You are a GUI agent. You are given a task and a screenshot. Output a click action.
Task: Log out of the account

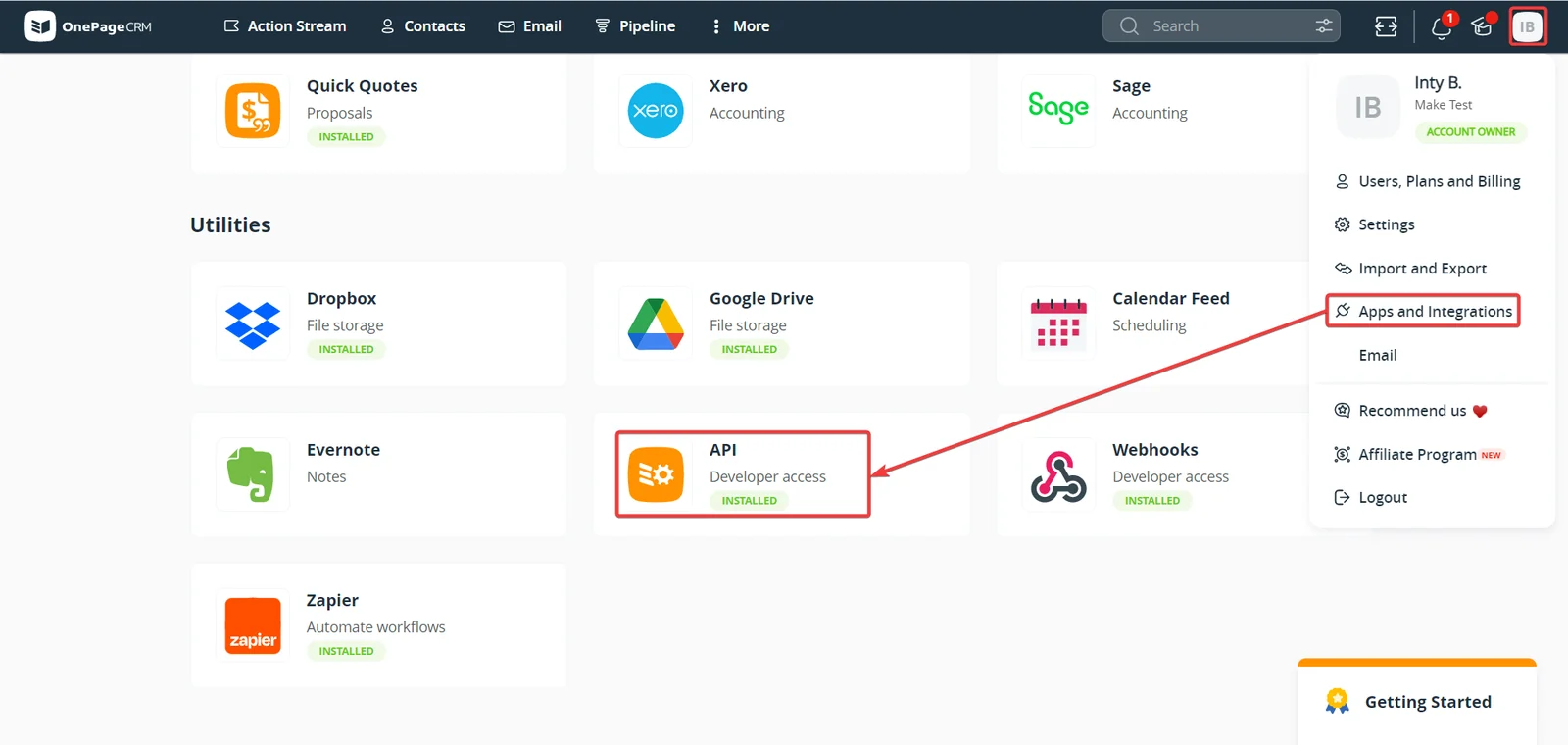(1371, 498)
